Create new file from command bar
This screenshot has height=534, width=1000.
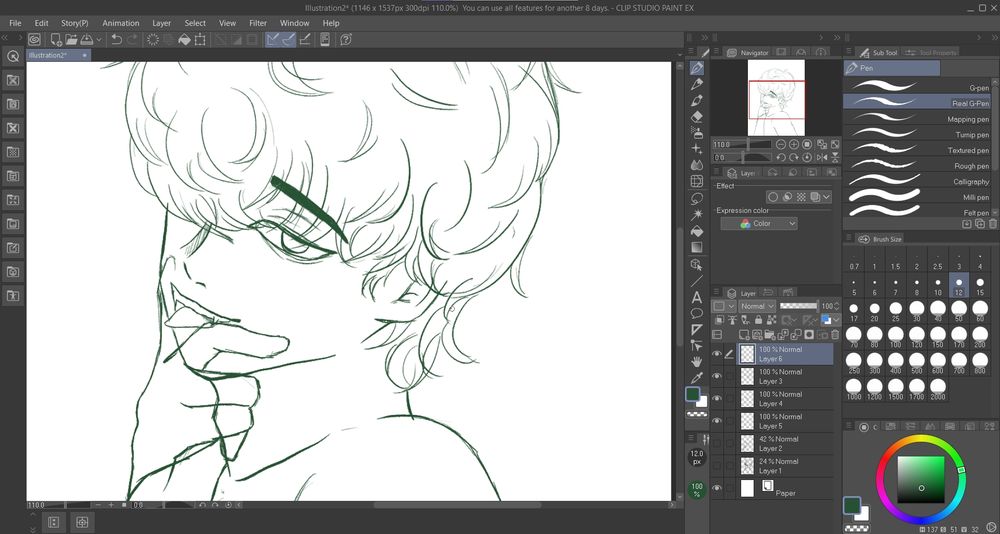pyautogui.click(x=56, y=40)
